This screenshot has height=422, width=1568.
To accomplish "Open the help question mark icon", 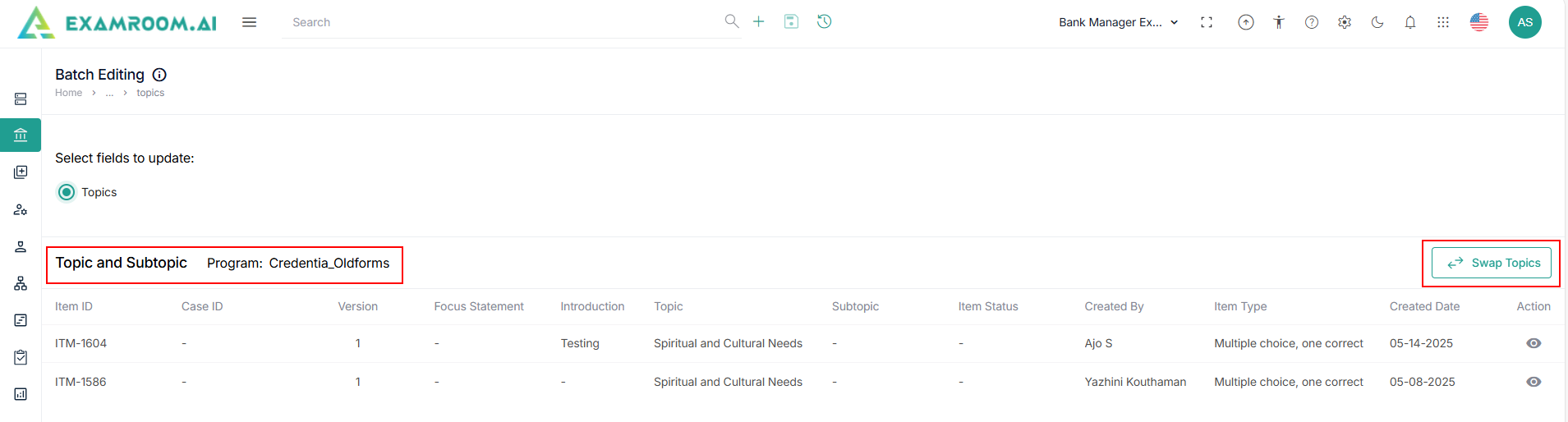I will [x=1312, y=22].
